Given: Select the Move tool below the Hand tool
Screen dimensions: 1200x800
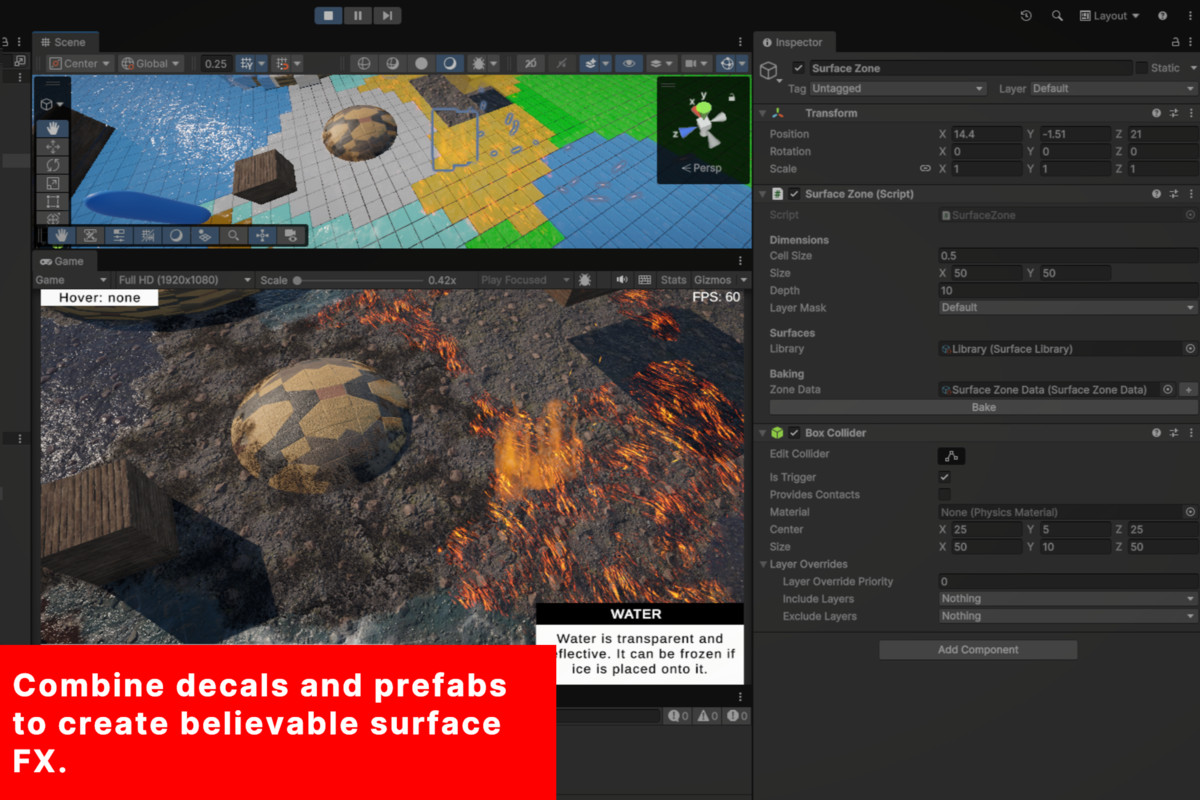Looking at the screenshot, I should pyautogui.click(x=50, y=146).
